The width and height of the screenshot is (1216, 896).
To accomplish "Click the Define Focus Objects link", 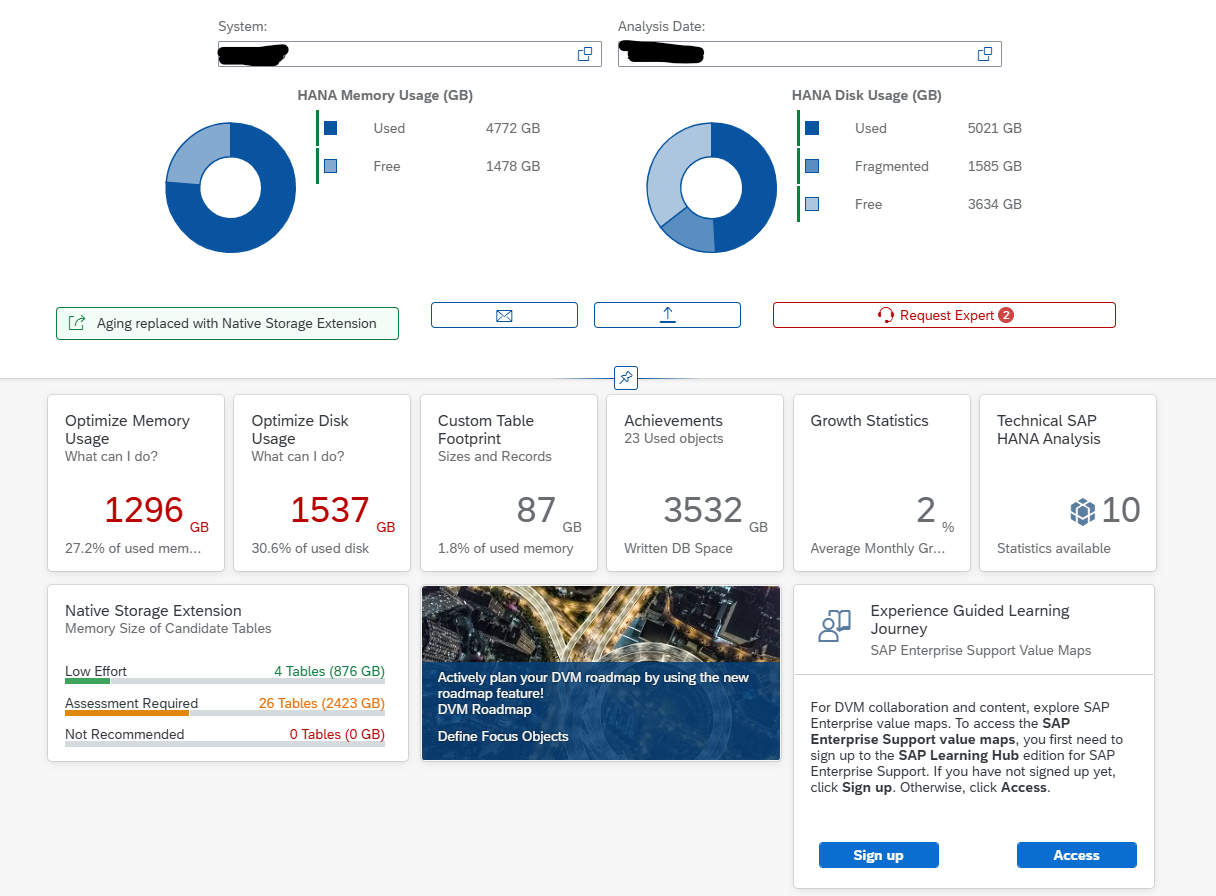I will tap(503, 736).
